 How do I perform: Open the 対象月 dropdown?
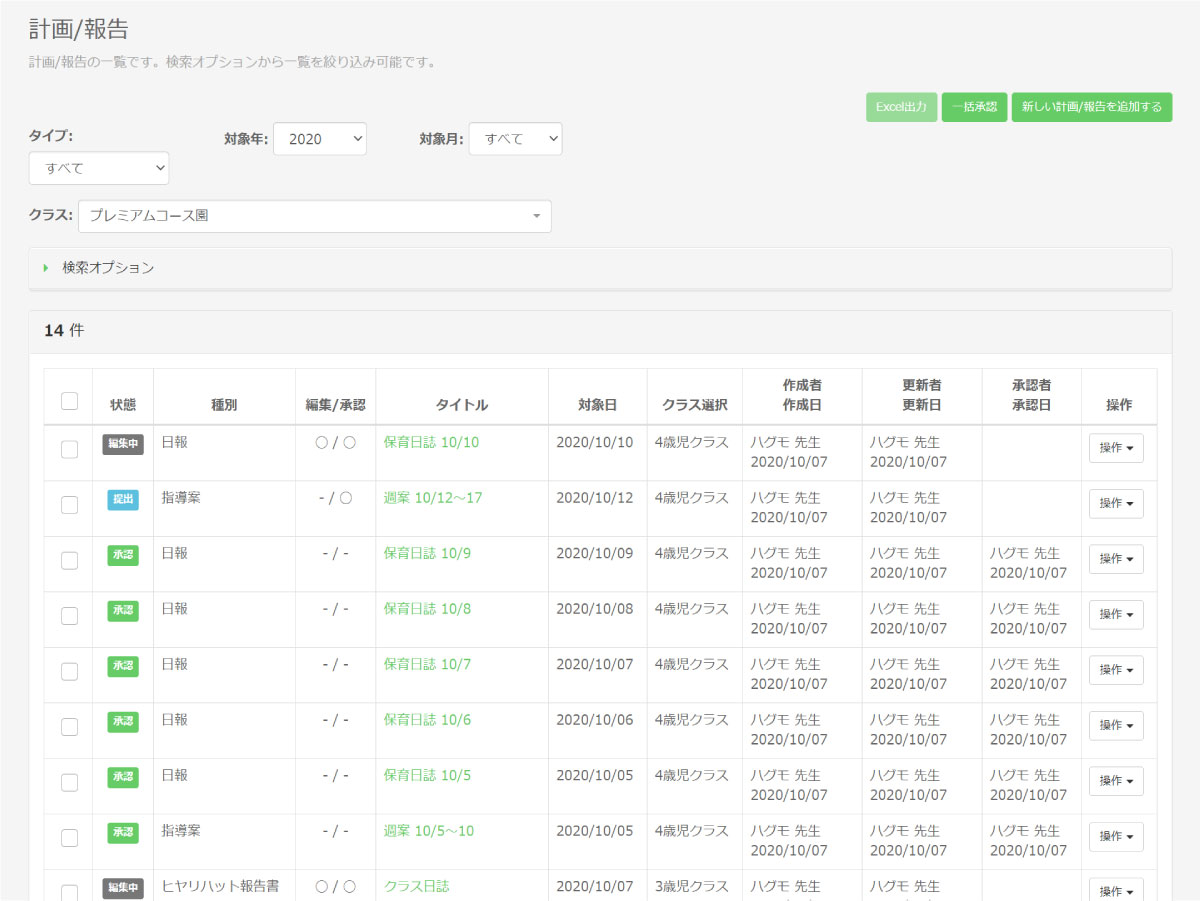[515, 139]
